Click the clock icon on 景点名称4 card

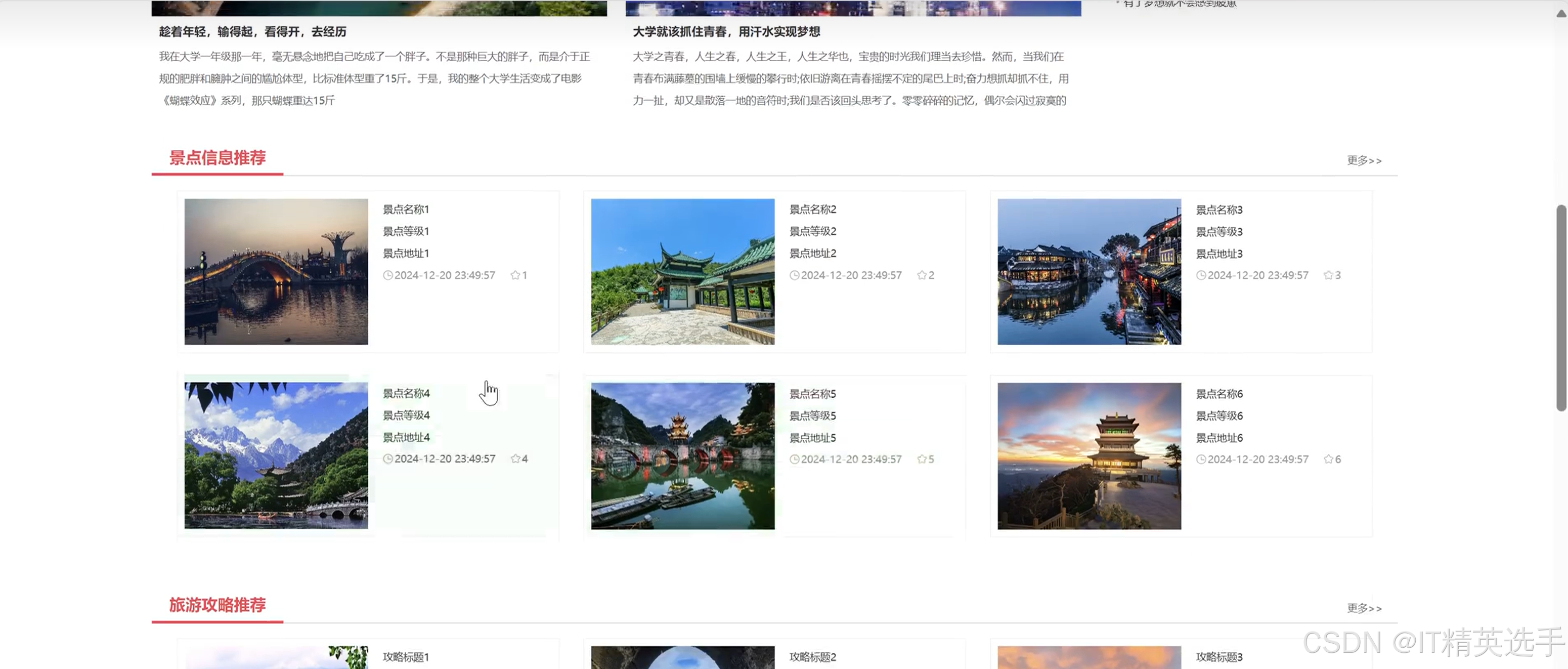(x=388, y=458)
